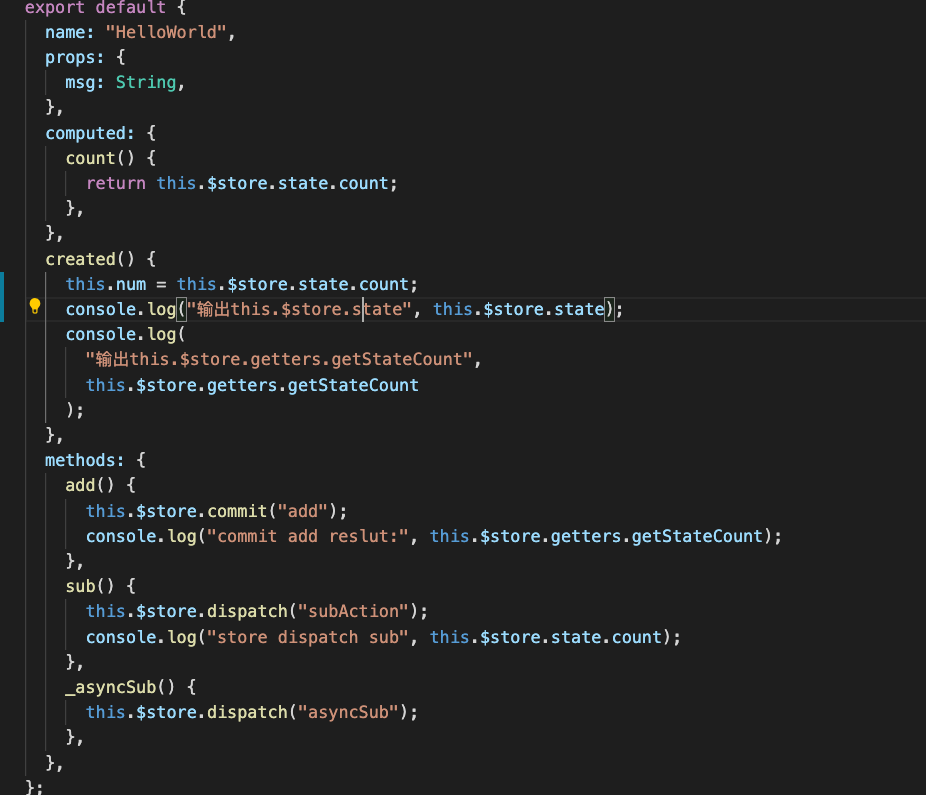
Task: Click the props keyword
Action: coord(70,57)
